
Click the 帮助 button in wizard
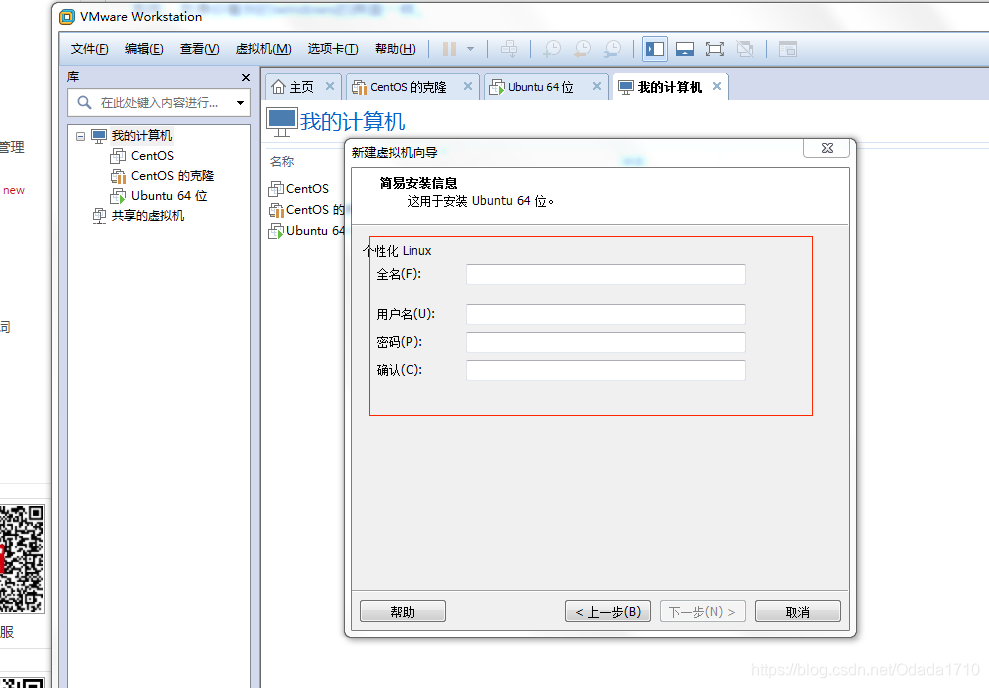coord(402,611)
